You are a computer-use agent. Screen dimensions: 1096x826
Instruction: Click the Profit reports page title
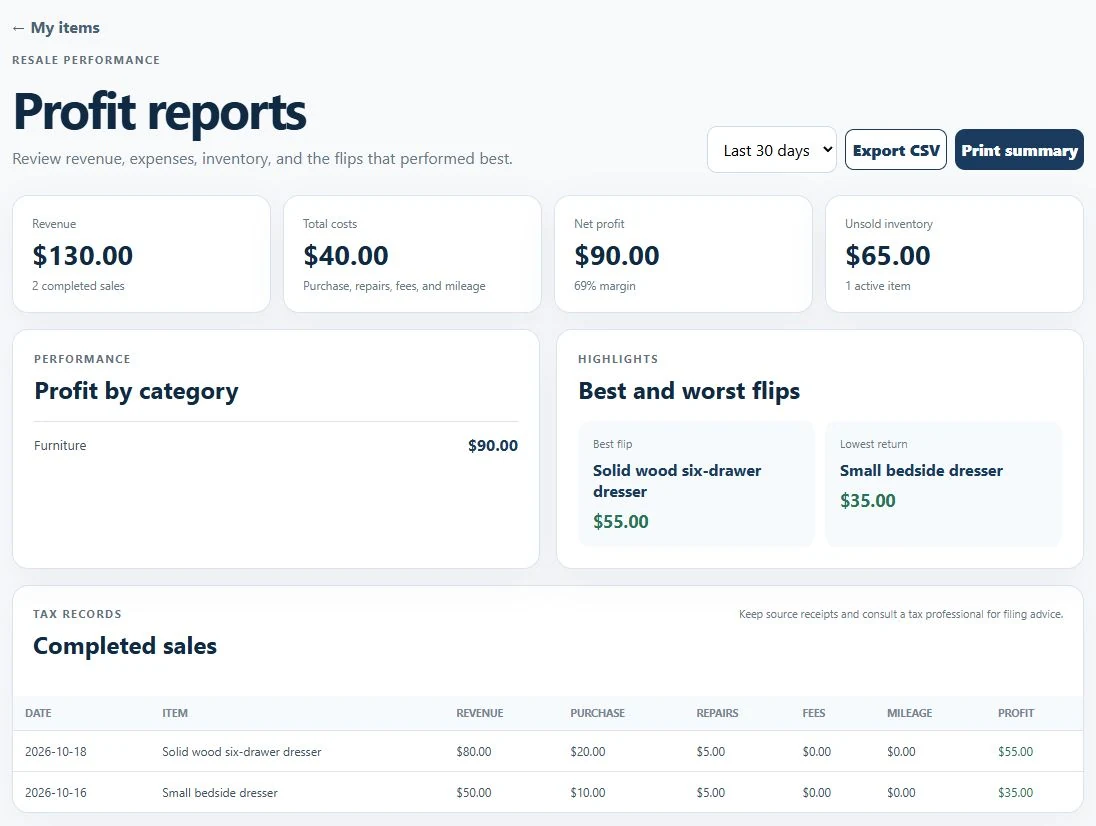160,112
